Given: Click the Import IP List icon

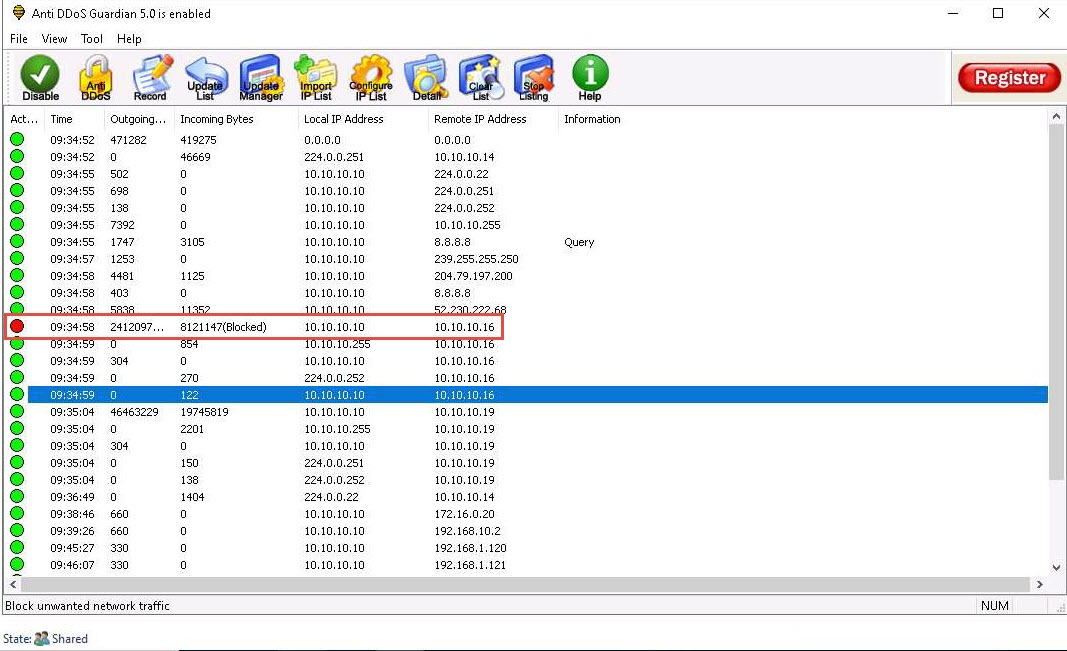Looking at the screenshot, I should [316, 78].
